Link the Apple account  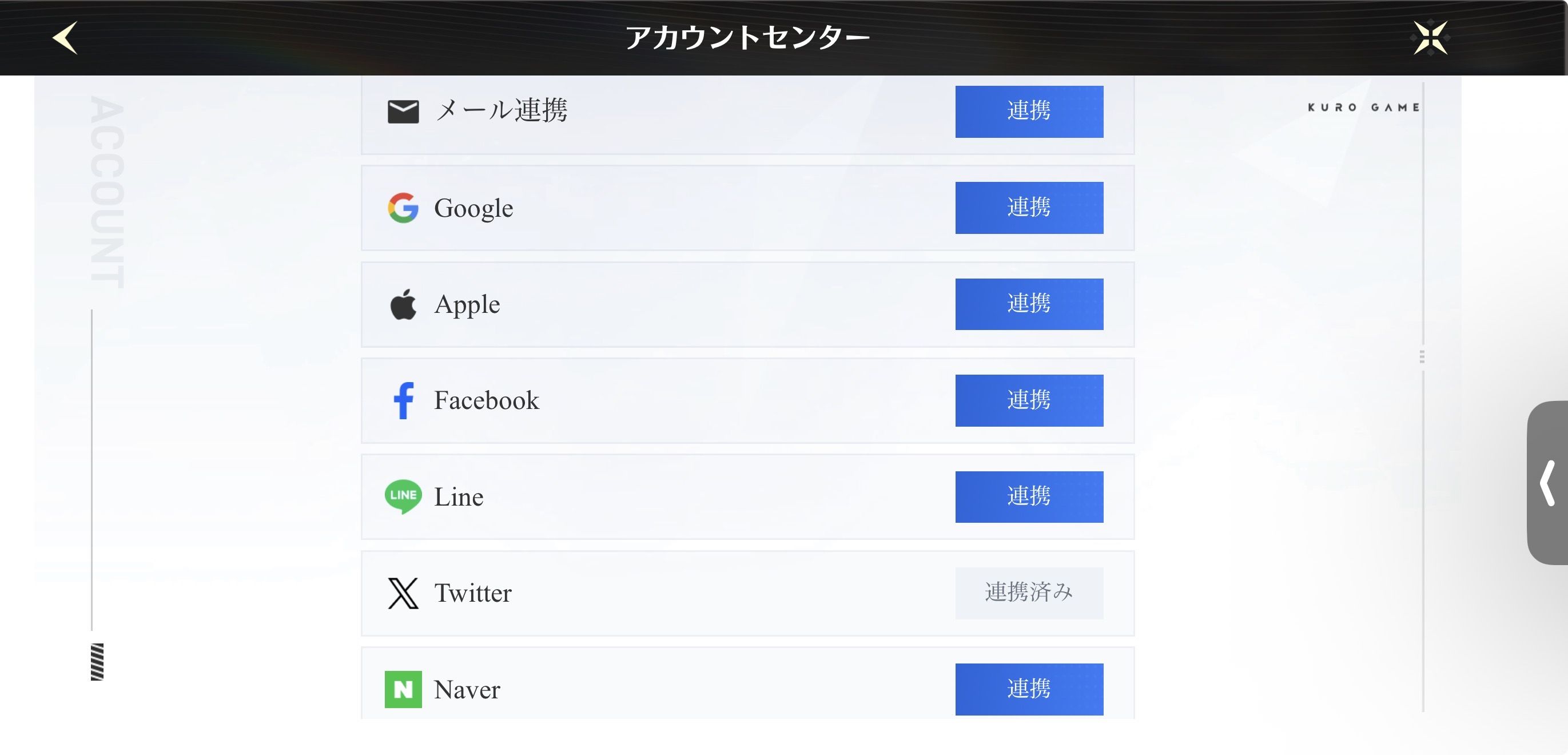1029,304
